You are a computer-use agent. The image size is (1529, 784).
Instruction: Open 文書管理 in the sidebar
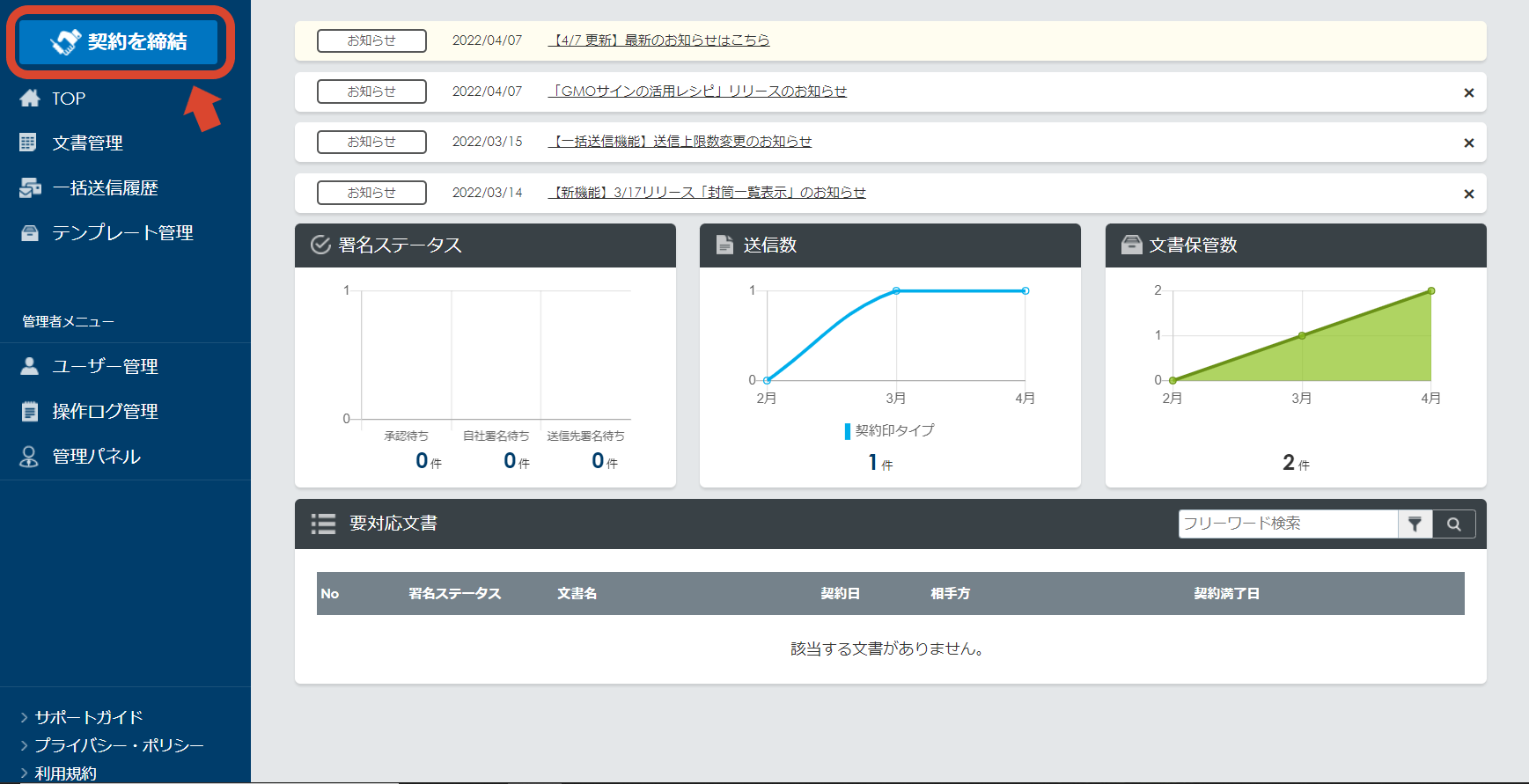(x=87, y=143)
